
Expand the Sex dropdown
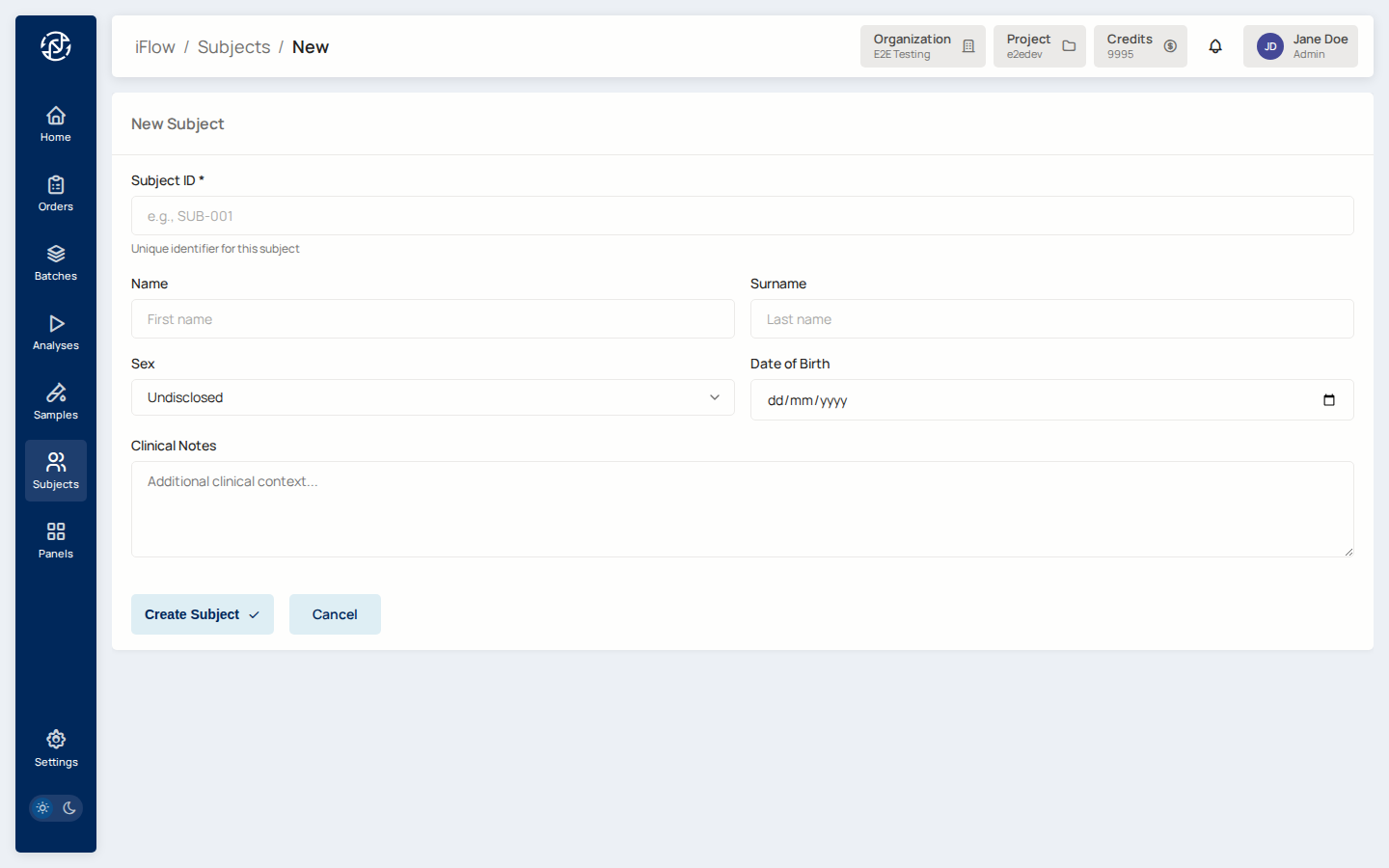(x=433, y=397)
